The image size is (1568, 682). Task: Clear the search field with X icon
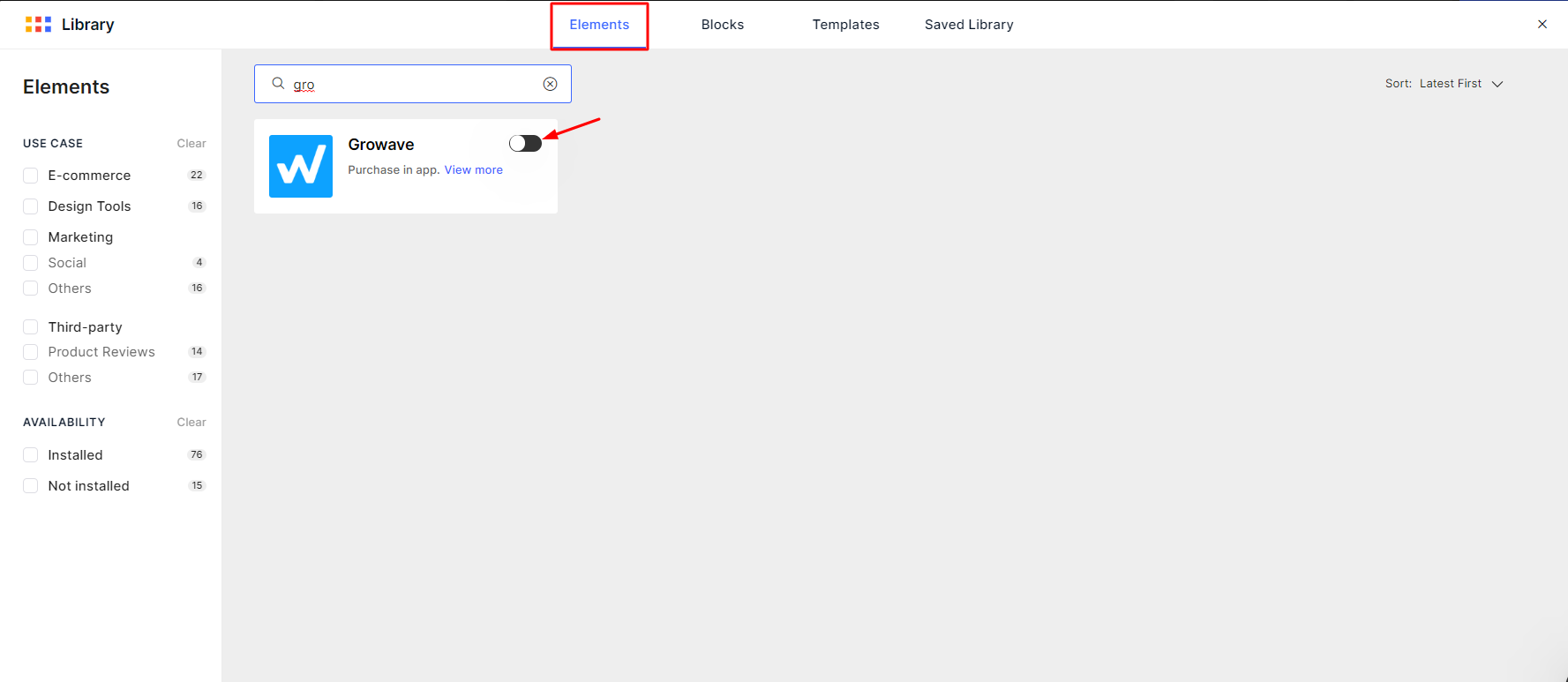click(550, 84)
